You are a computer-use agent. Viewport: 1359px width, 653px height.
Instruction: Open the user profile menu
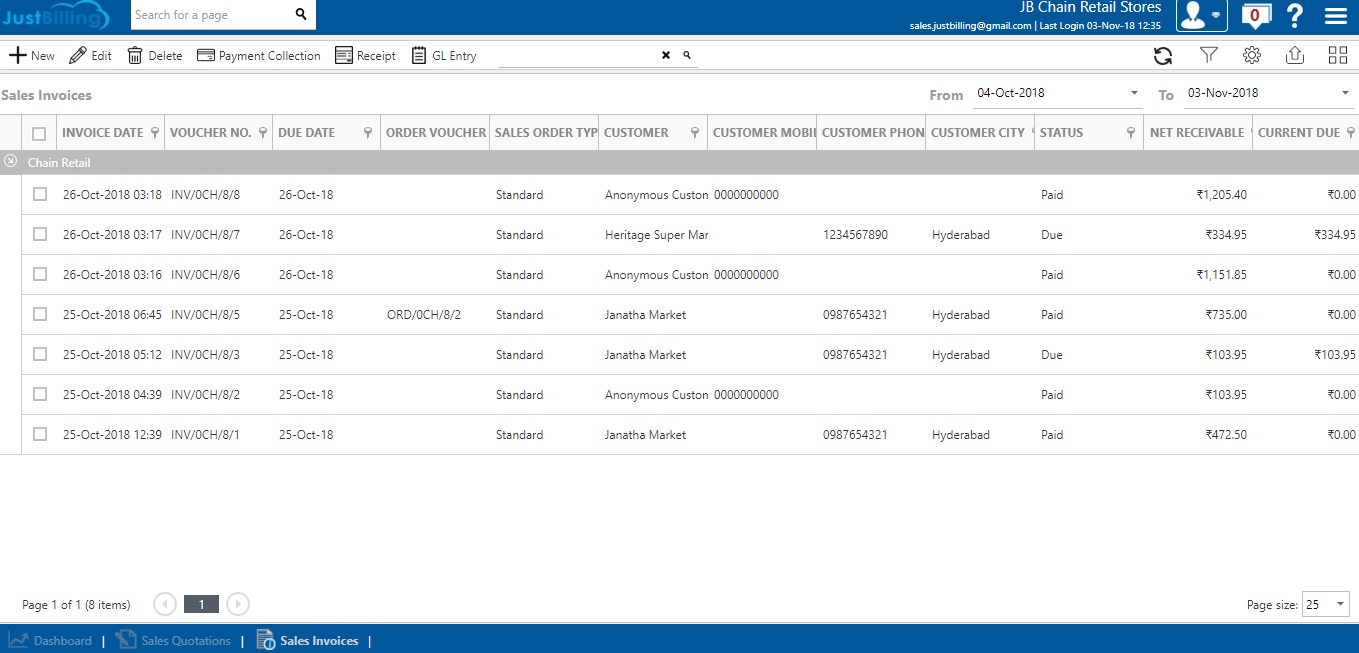coord(1201,15)
